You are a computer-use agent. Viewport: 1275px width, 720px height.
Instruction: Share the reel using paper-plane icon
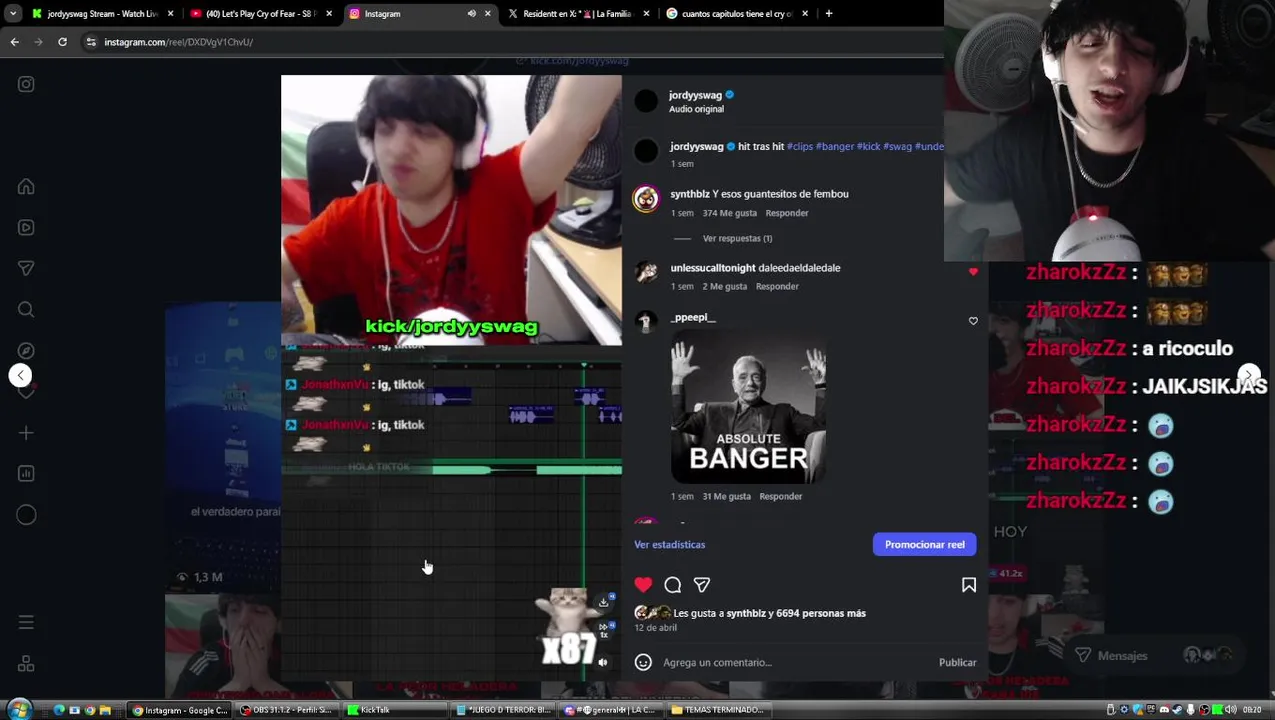[x=702, y=585]
